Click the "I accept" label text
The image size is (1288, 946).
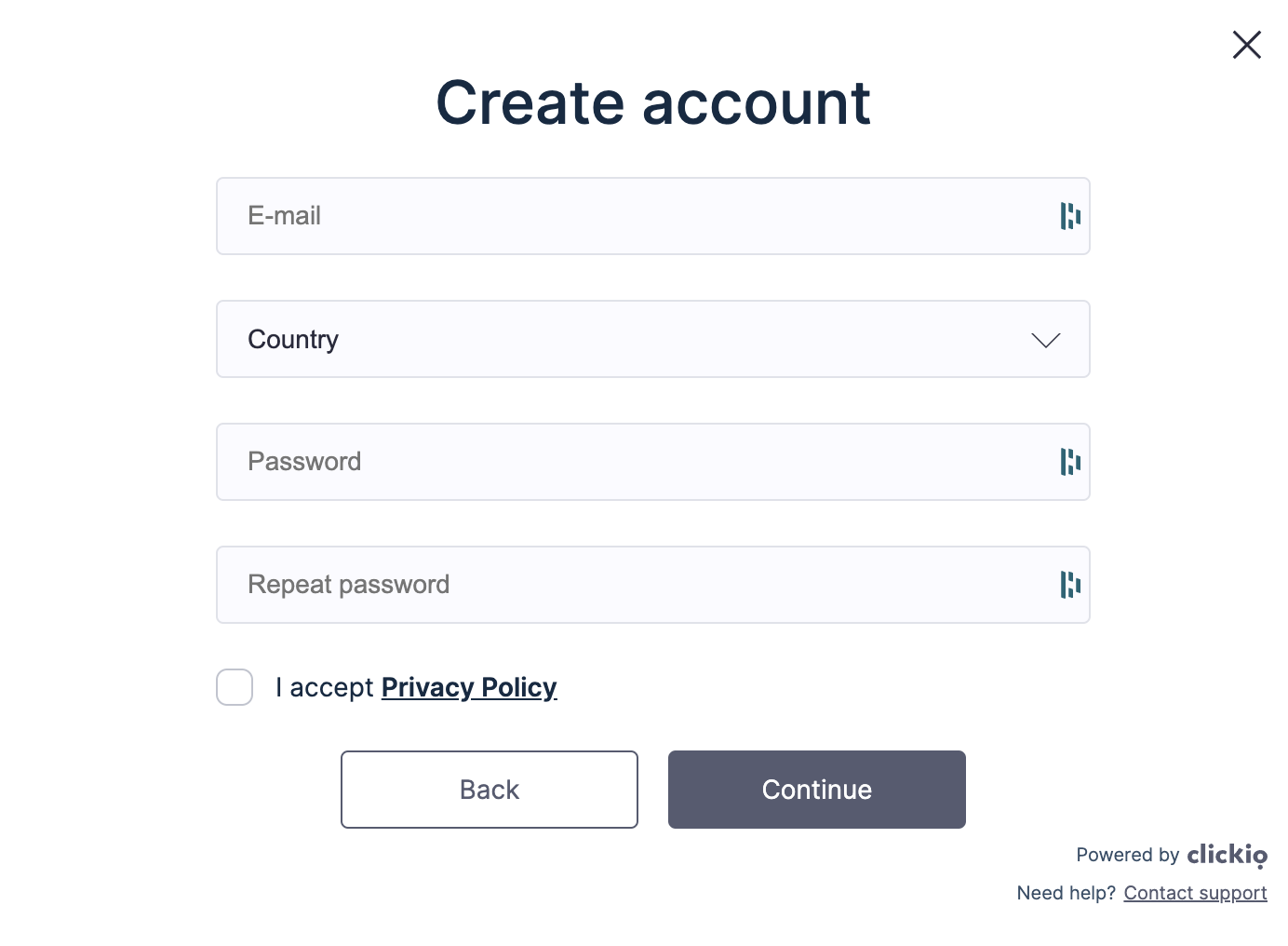(324, 687)
